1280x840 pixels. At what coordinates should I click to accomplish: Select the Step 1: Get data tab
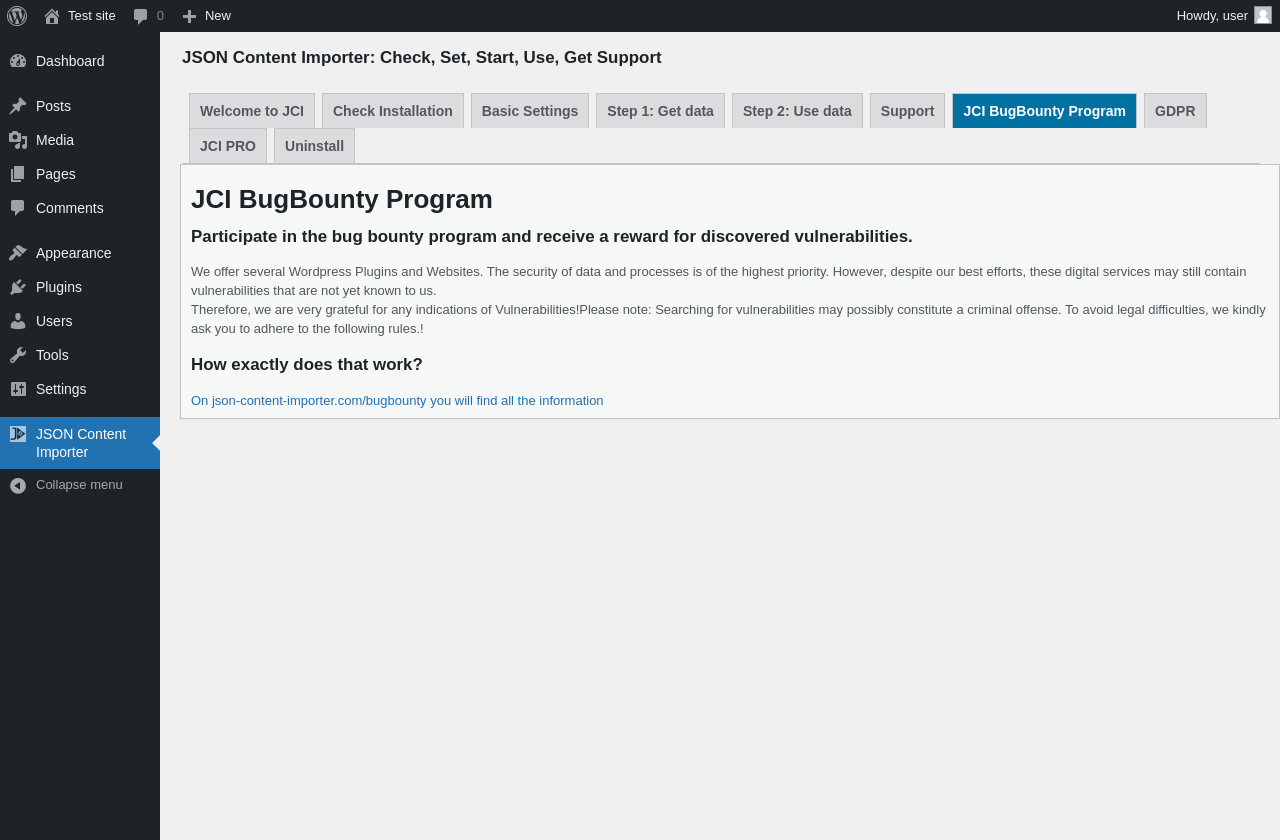pos(660,111)
